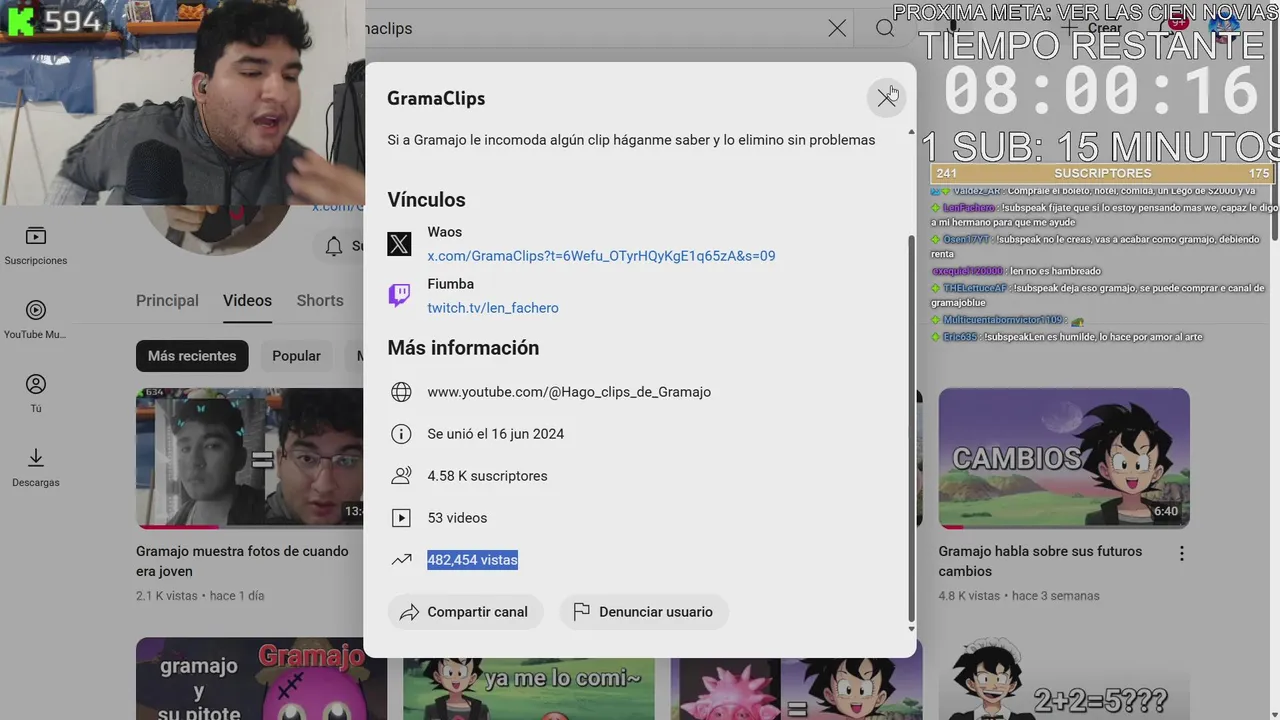Switch to the Shorts channel tab
The image size is (1280, 720).
(320, 300)
